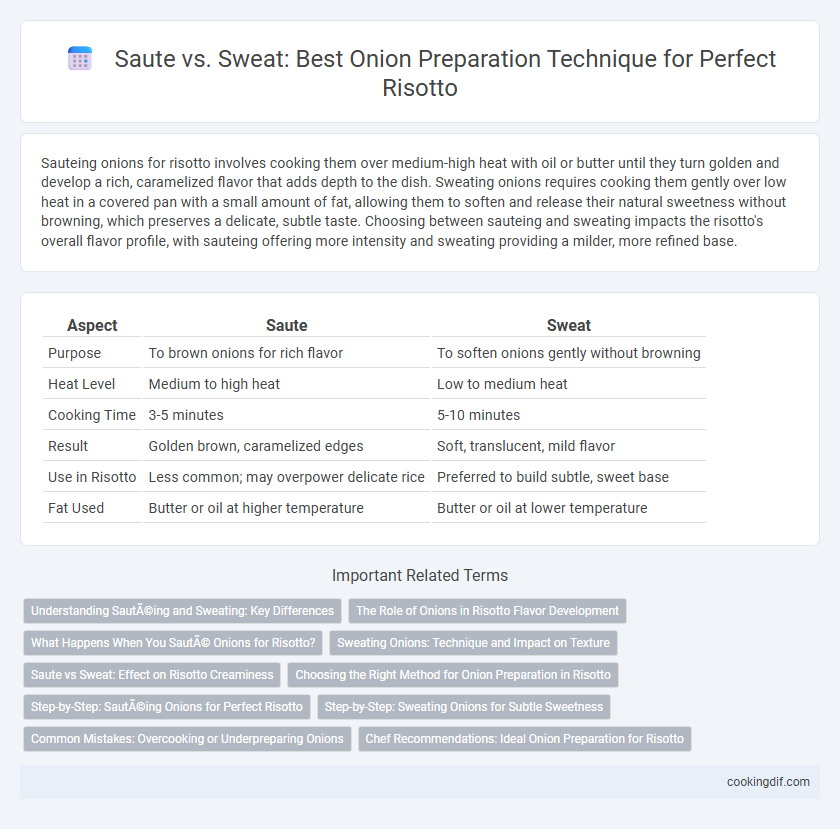
Task: Click 'Saute vs Sweat: Effect on Risotto Creaminess'
Action: (152, 675)
